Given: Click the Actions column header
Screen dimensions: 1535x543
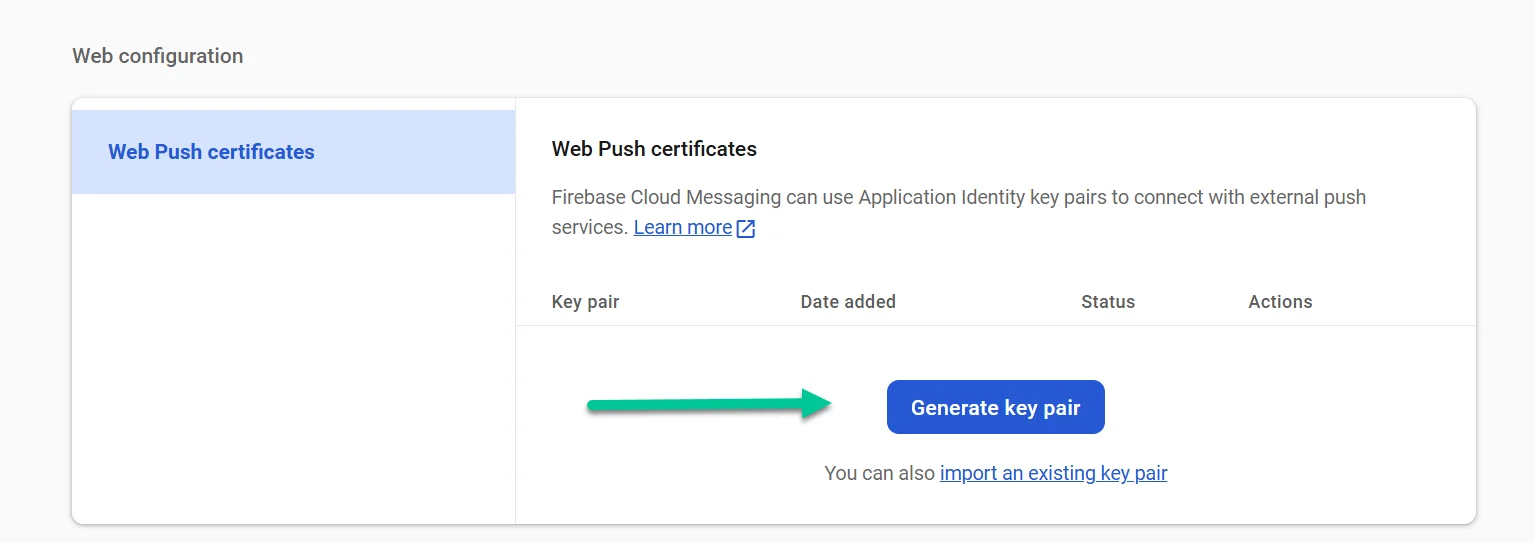Looking at the screenshot, I should click(1279, 301).
